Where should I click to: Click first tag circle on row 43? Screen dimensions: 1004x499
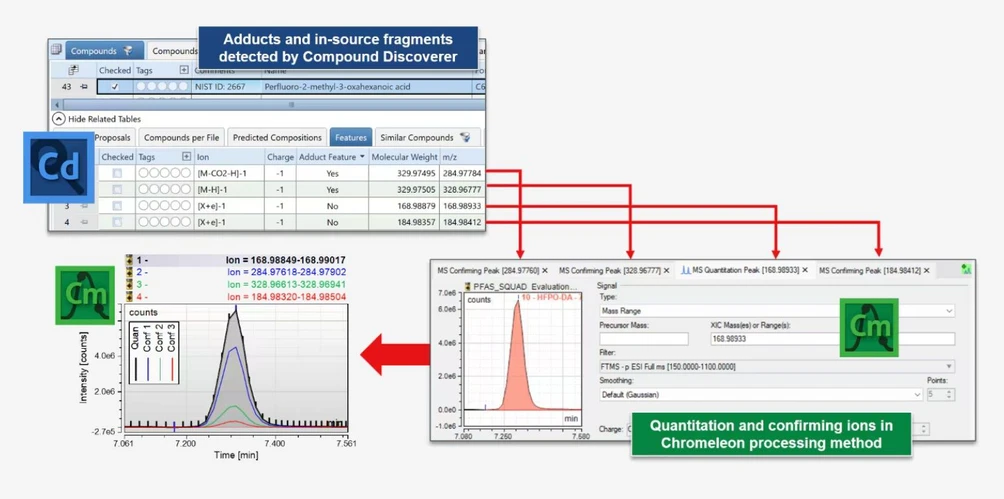pos(142,86)
